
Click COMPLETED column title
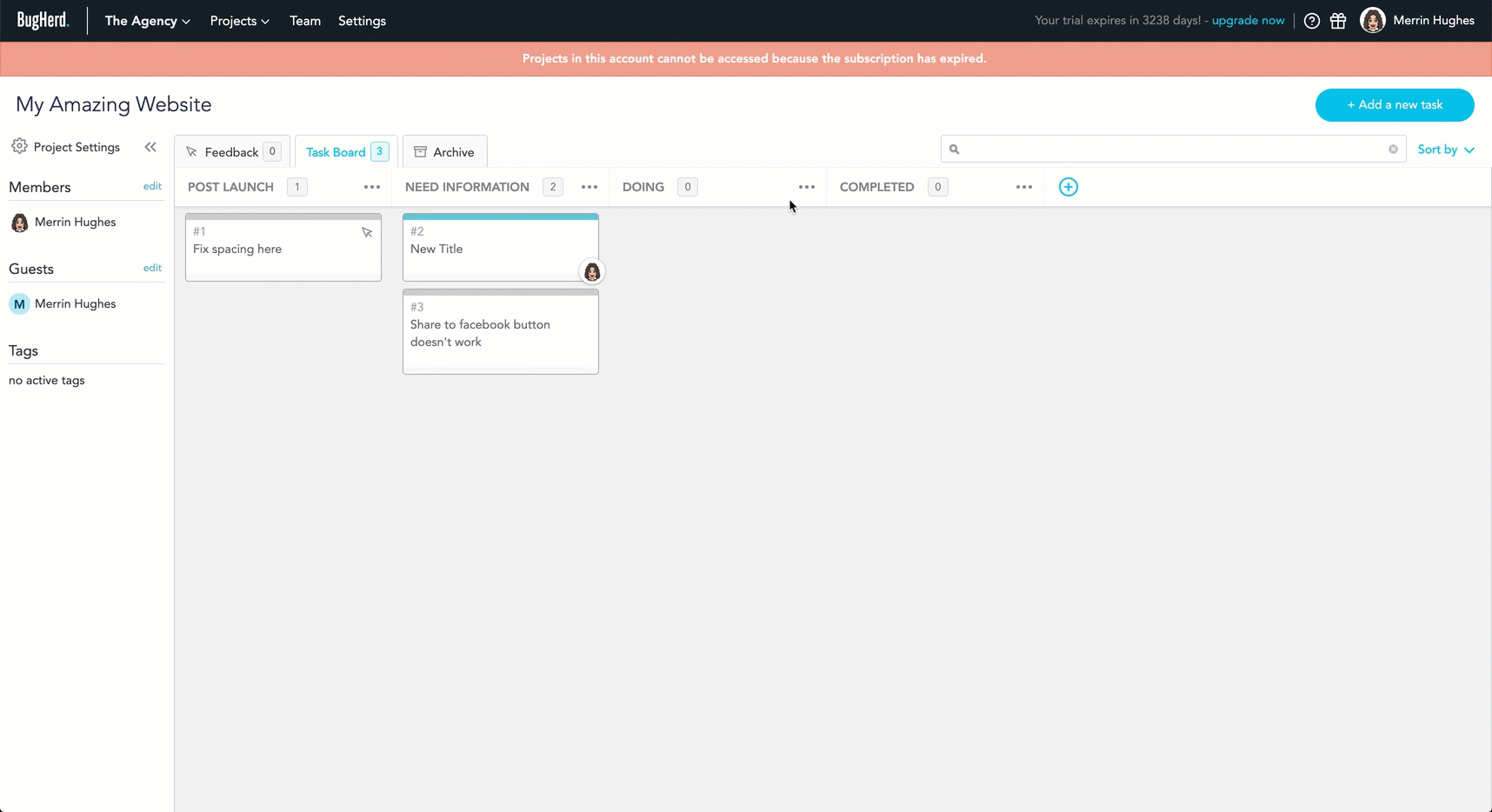point(876,187)
